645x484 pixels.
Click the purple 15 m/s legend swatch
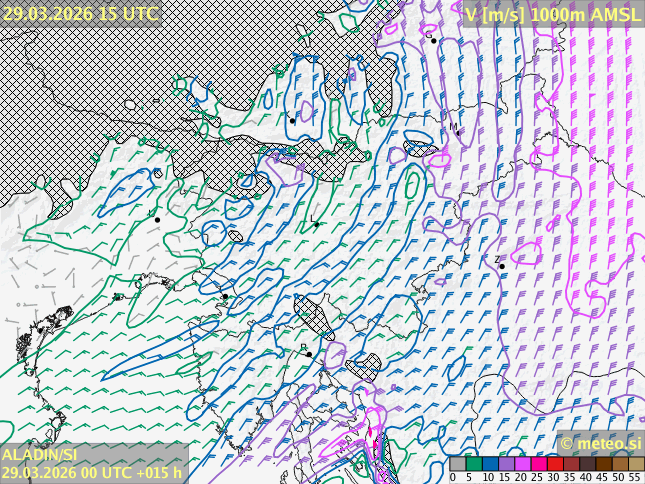506,464
